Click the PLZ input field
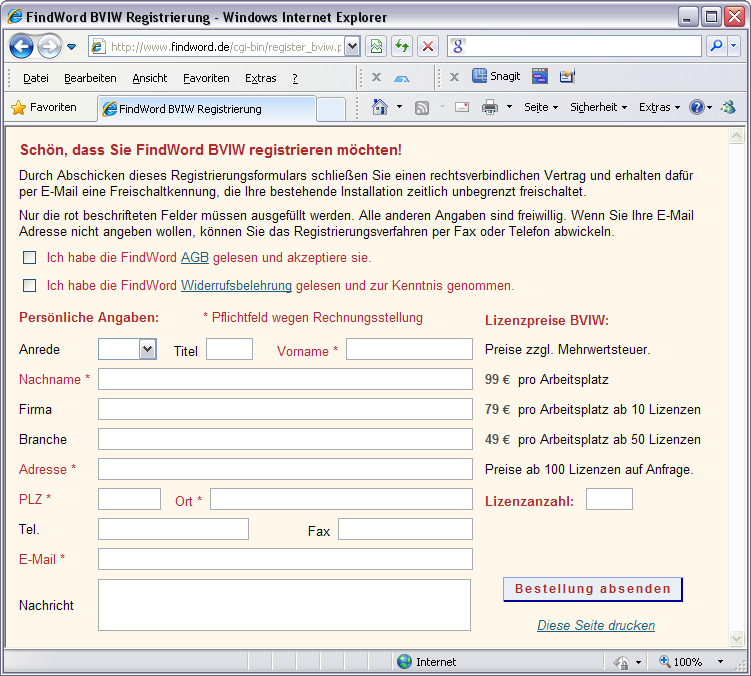 point(129,499)
